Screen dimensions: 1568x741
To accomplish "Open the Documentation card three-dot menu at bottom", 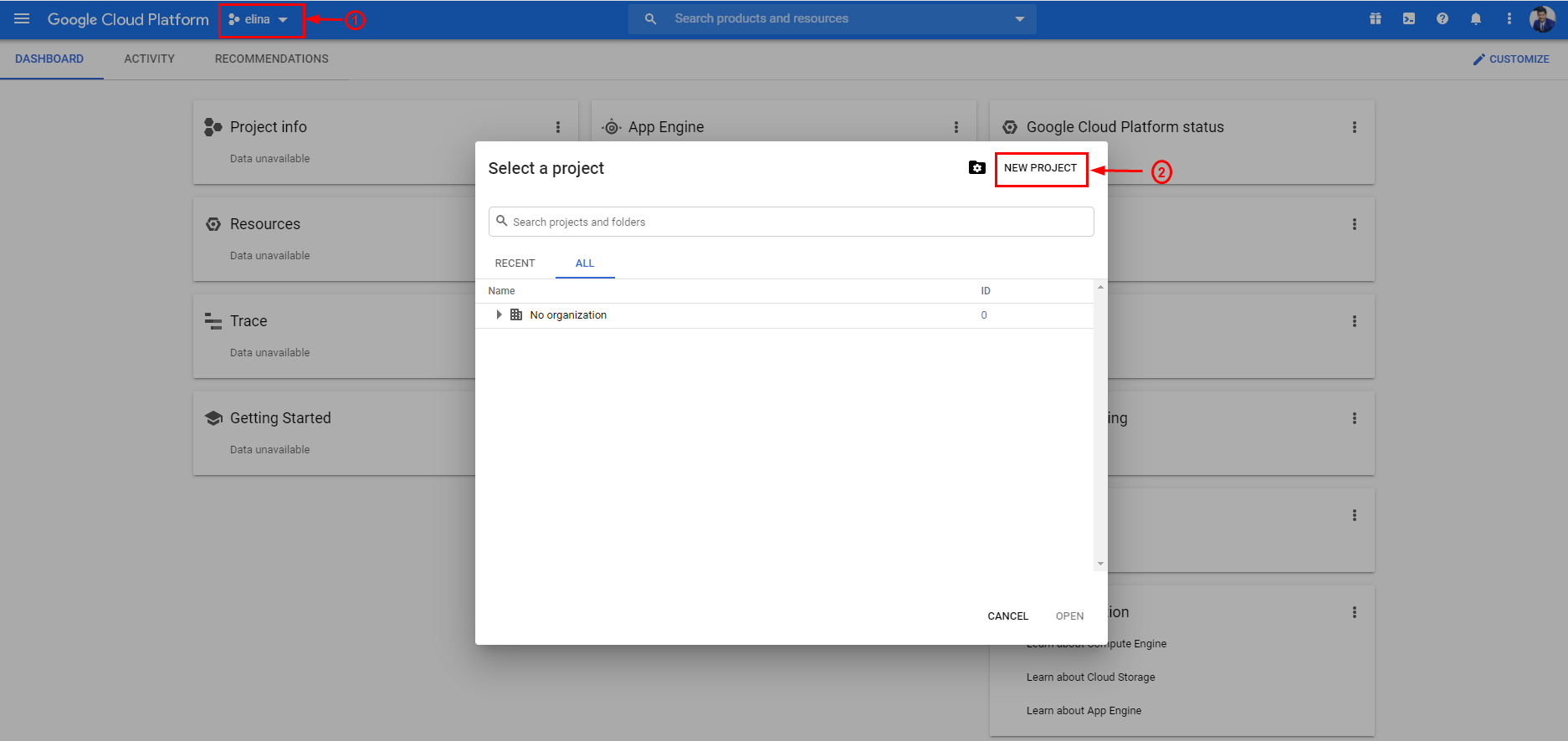I will 1355,612.
